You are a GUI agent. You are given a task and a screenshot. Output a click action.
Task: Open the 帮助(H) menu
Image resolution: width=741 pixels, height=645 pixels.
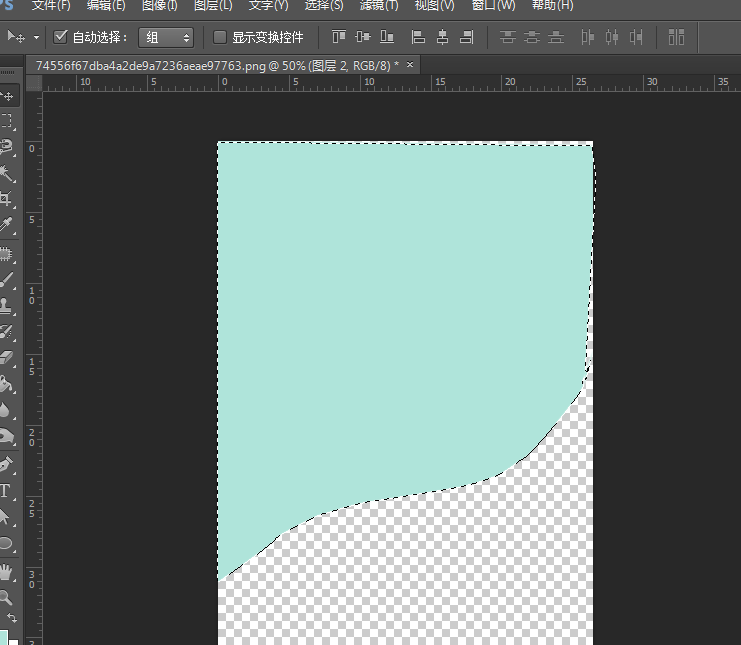[552, 5]
